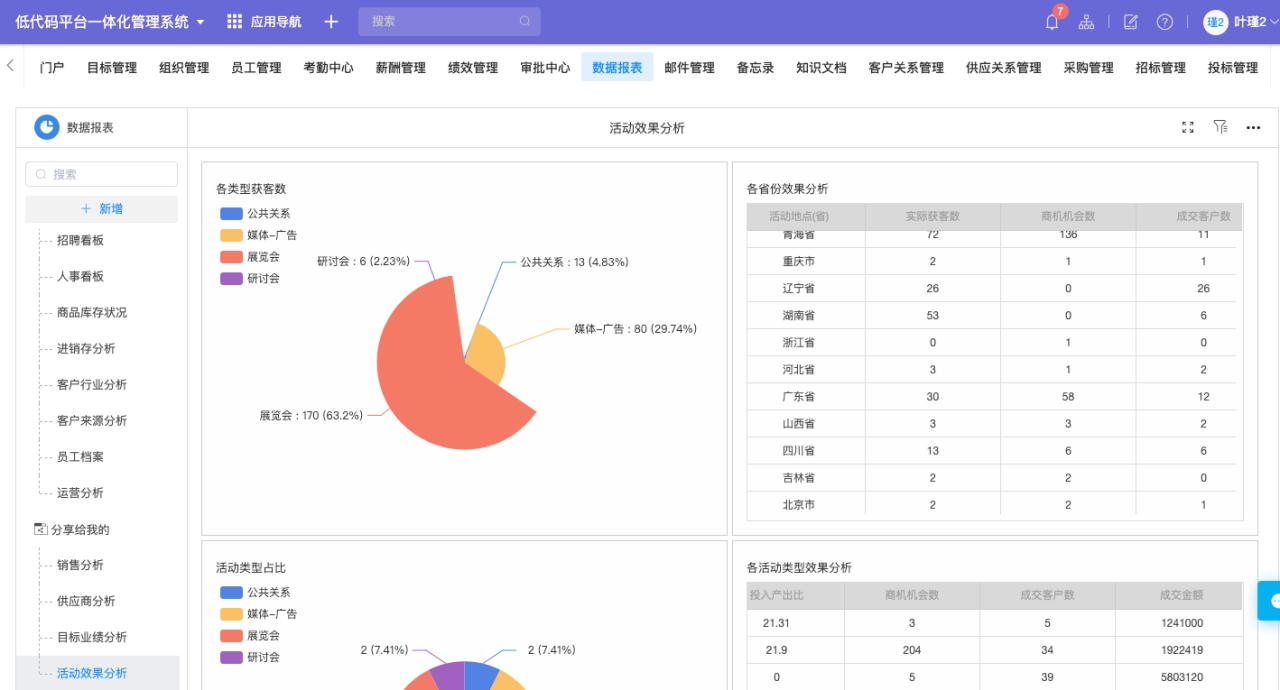Click the edit note icon in header

1131,22
